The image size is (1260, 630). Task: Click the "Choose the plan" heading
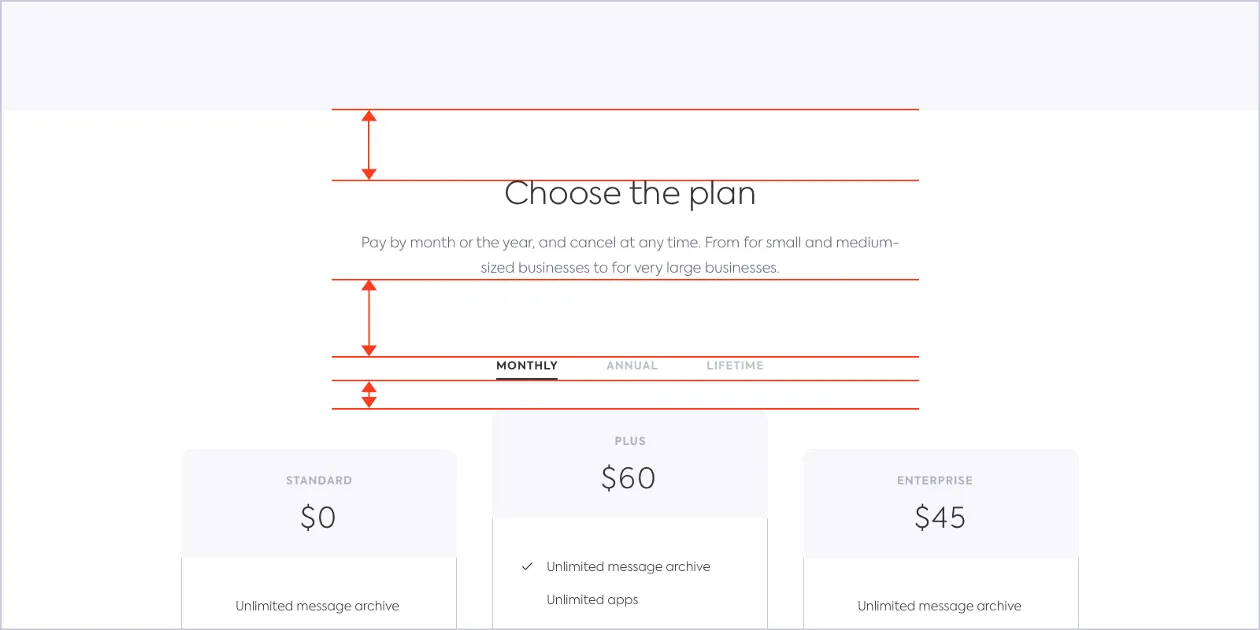point(630,193)
